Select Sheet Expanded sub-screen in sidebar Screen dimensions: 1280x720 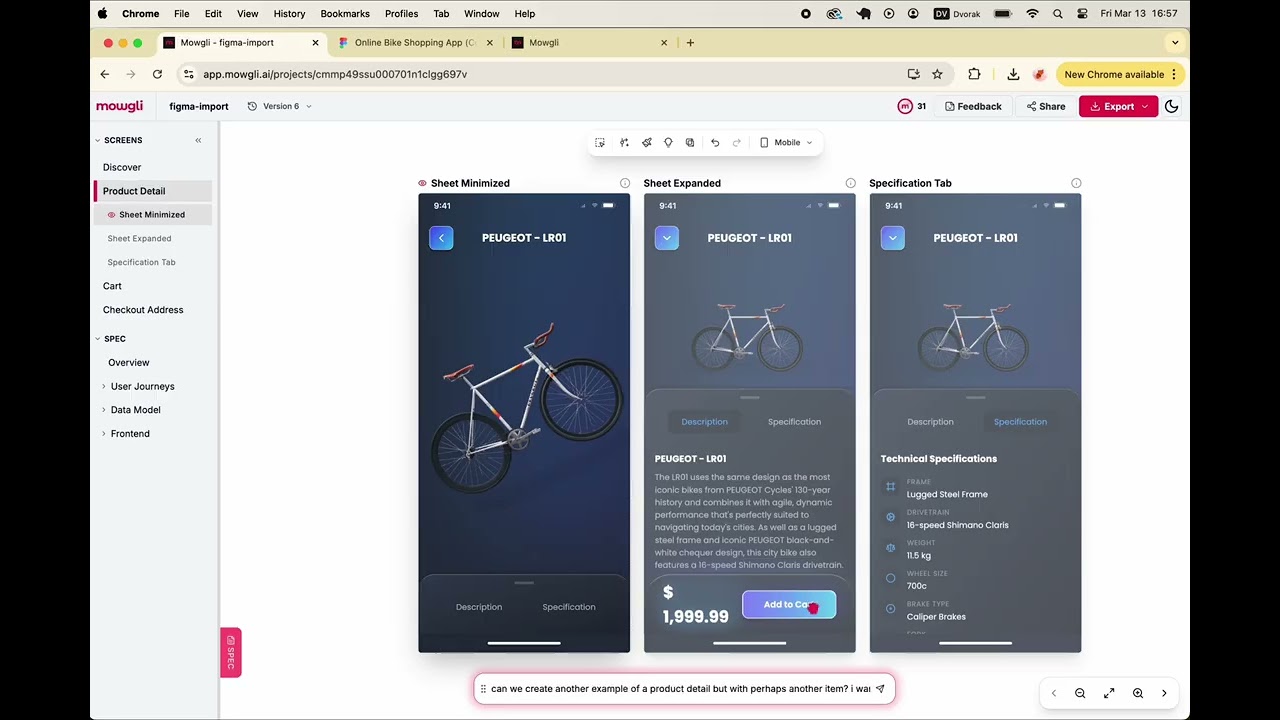(140, 239)
